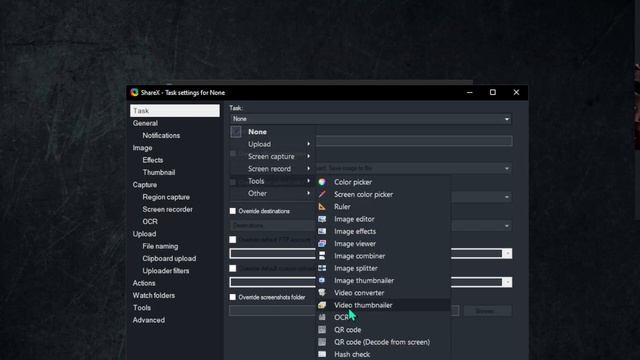Choose Screen color picker menu entry
The height and width of the screenshot is (360, 640).
point(363,194)
